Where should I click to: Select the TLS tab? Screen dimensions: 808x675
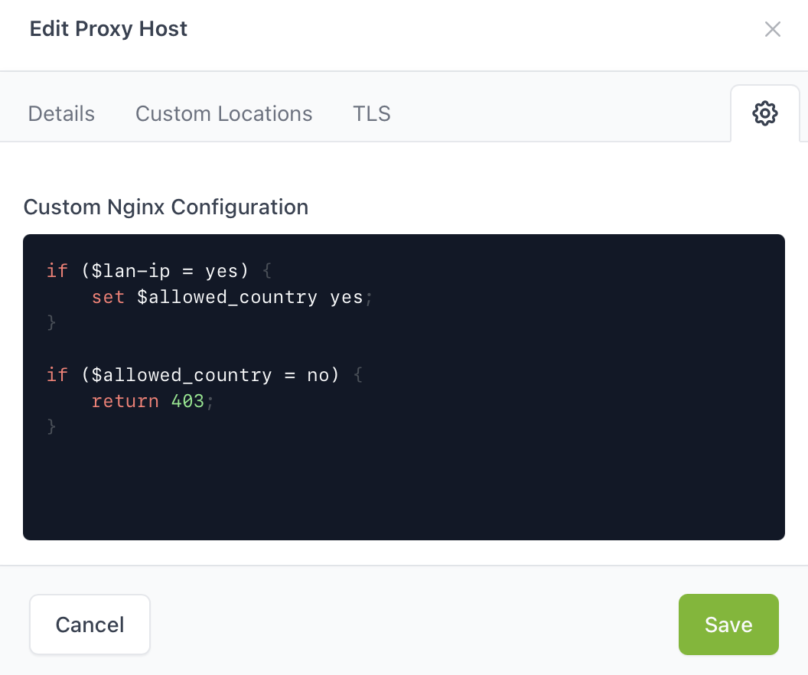[372, 114]
